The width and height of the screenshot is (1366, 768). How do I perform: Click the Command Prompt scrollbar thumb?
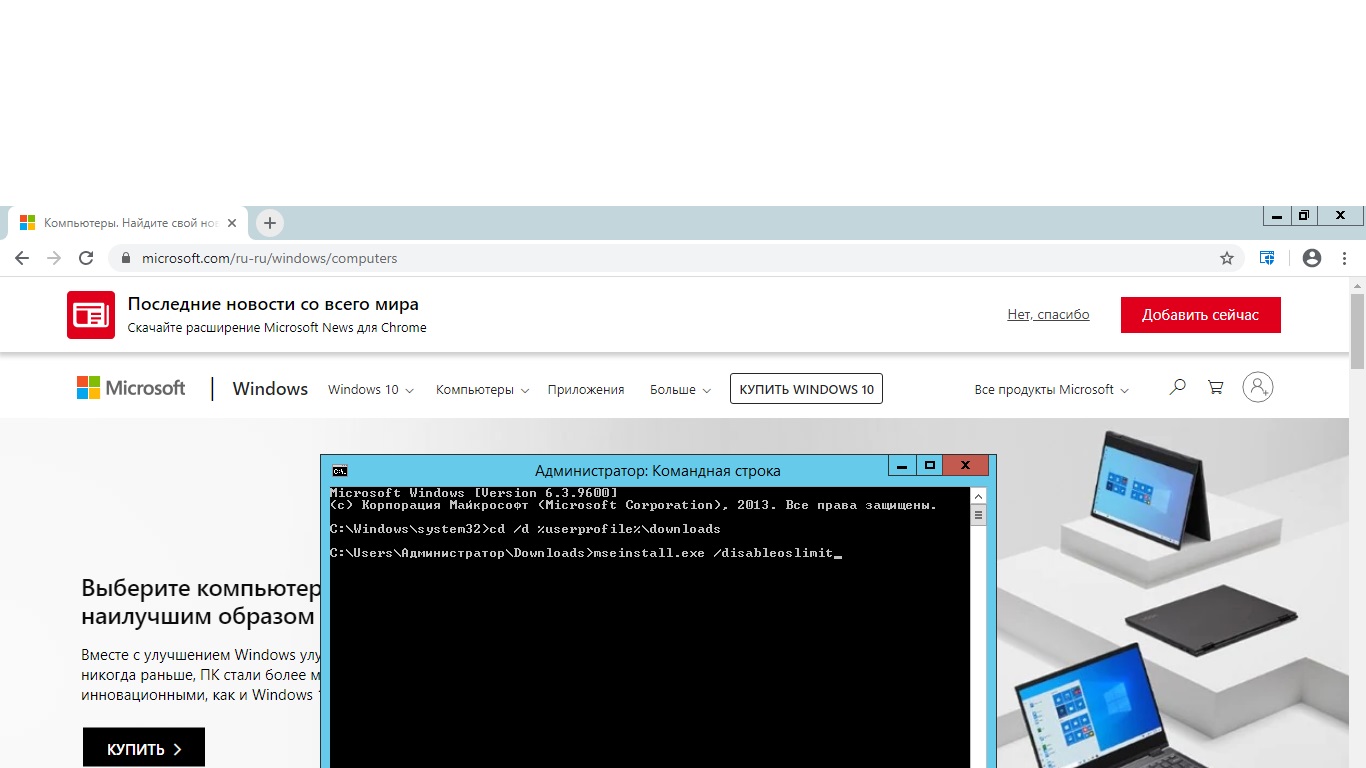(979, 516)
